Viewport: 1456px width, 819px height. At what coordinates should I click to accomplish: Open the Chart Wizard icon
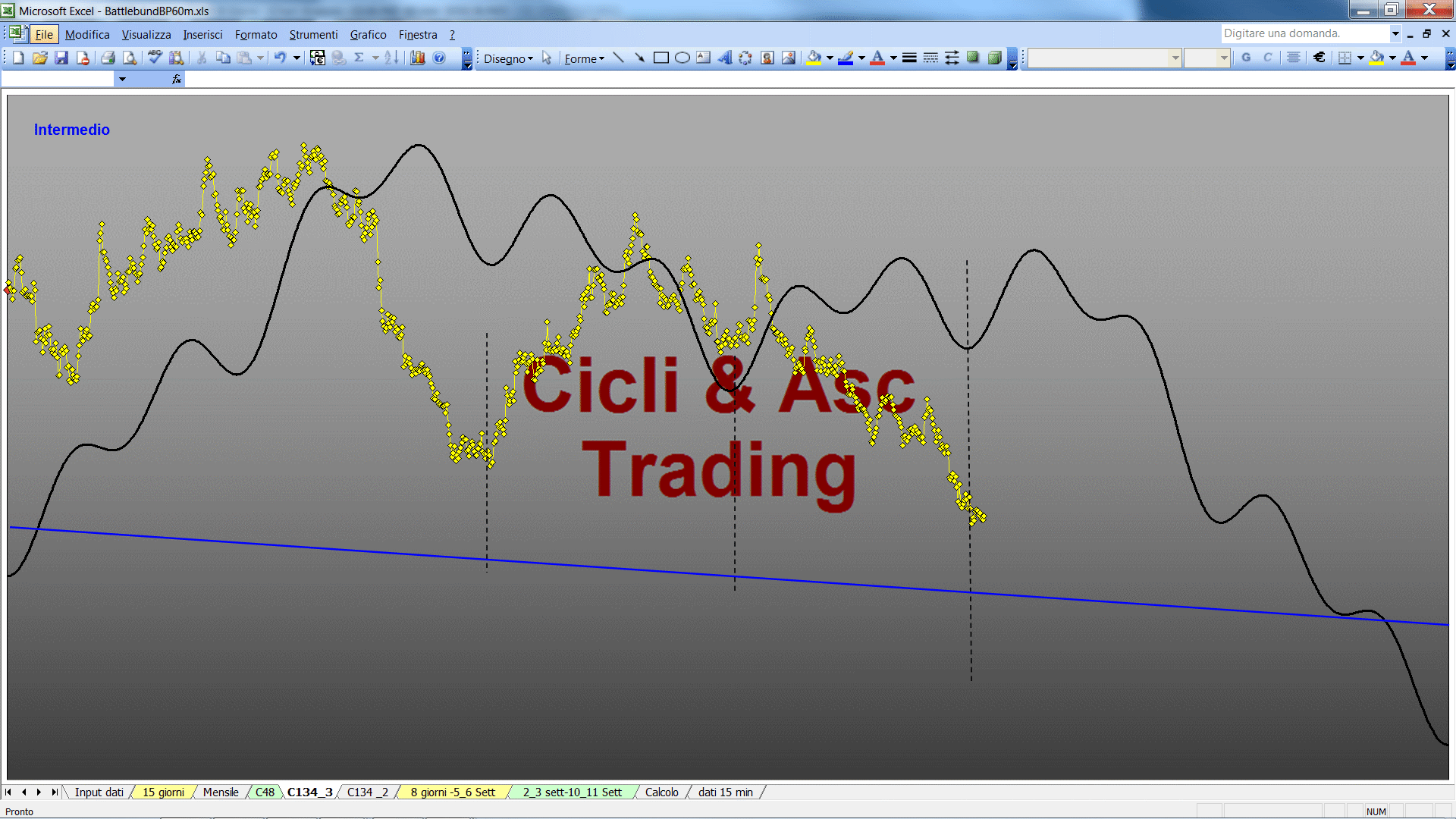pyautogui.click(x=417, y=58)
